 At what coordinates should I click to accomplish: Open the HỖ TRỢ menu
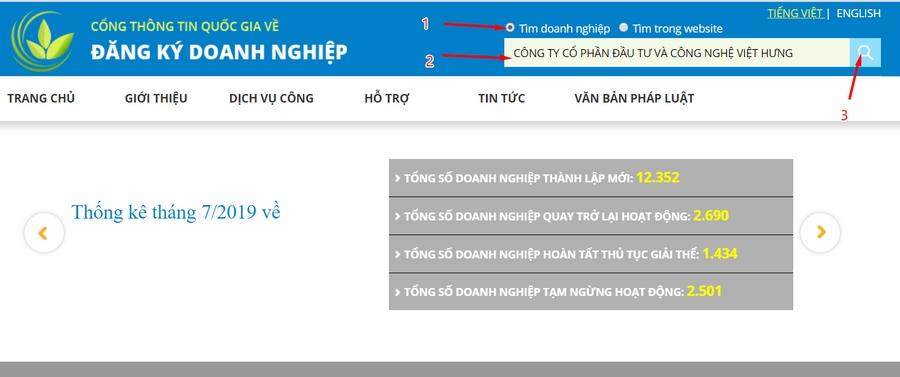[387, 98]
